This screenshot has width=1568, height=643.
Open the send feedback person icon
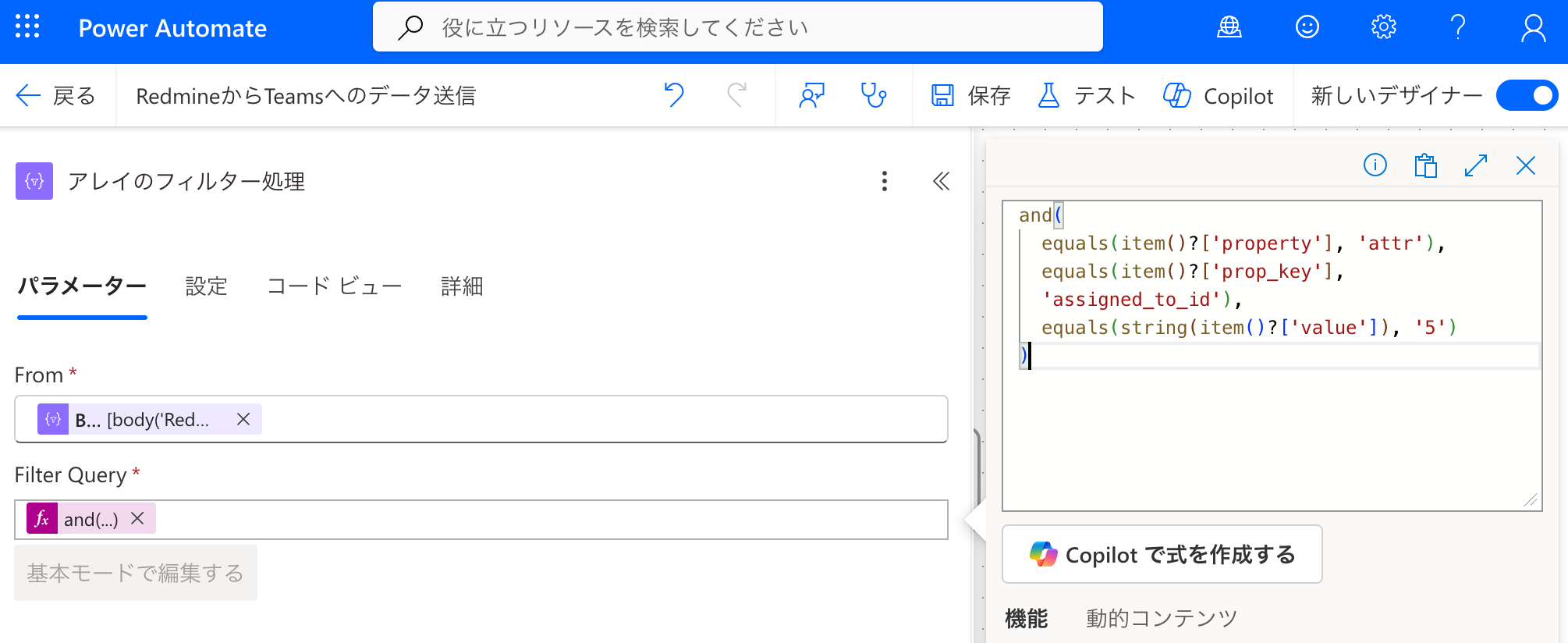click(x=812, y=95)
